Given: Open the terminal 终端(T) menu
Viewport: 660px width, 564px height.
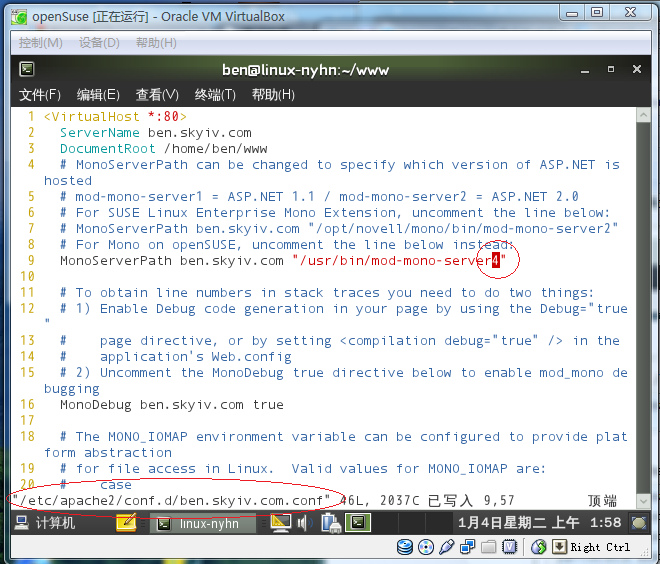Looking at the screenshot, I should (x=215, y=95).
